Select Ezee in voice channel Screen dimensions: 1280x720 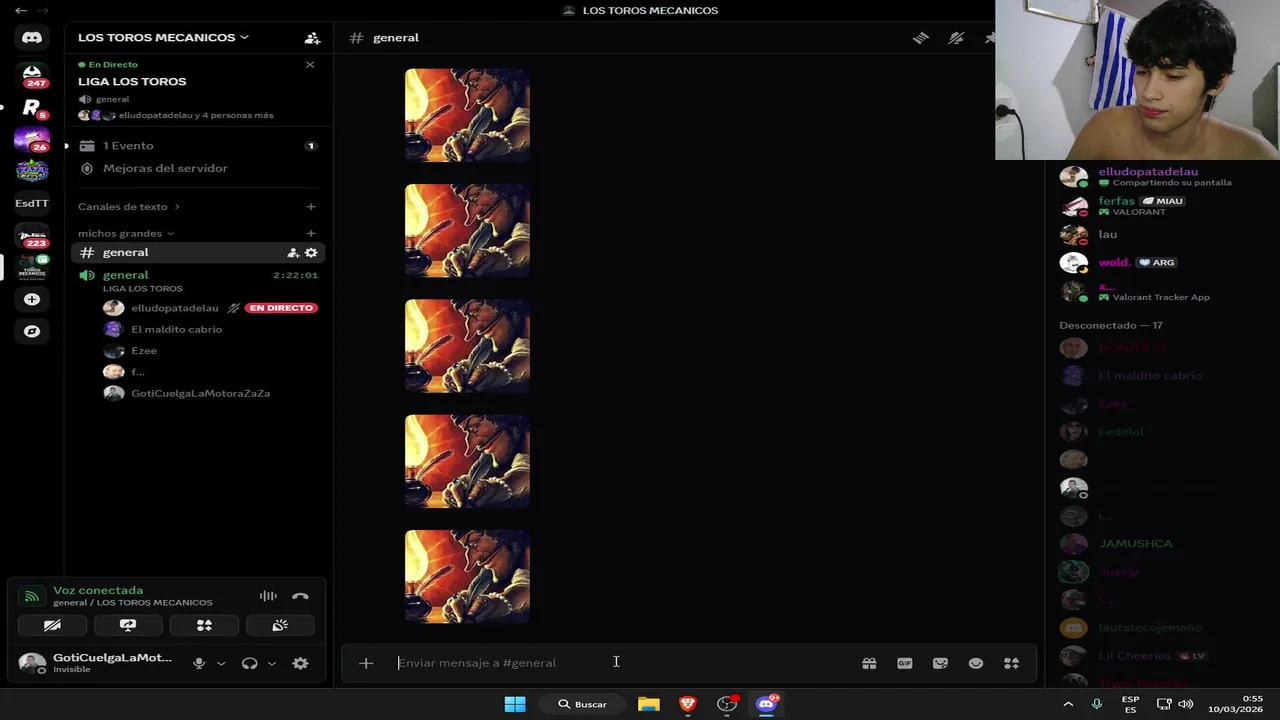(144, 351)
